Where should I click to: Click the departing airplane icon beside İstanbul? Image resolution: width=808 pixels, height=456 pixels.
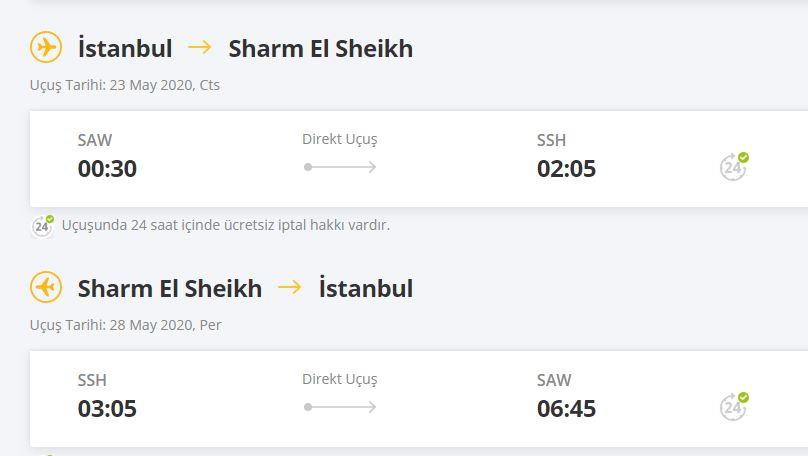(x=46, y=47)
